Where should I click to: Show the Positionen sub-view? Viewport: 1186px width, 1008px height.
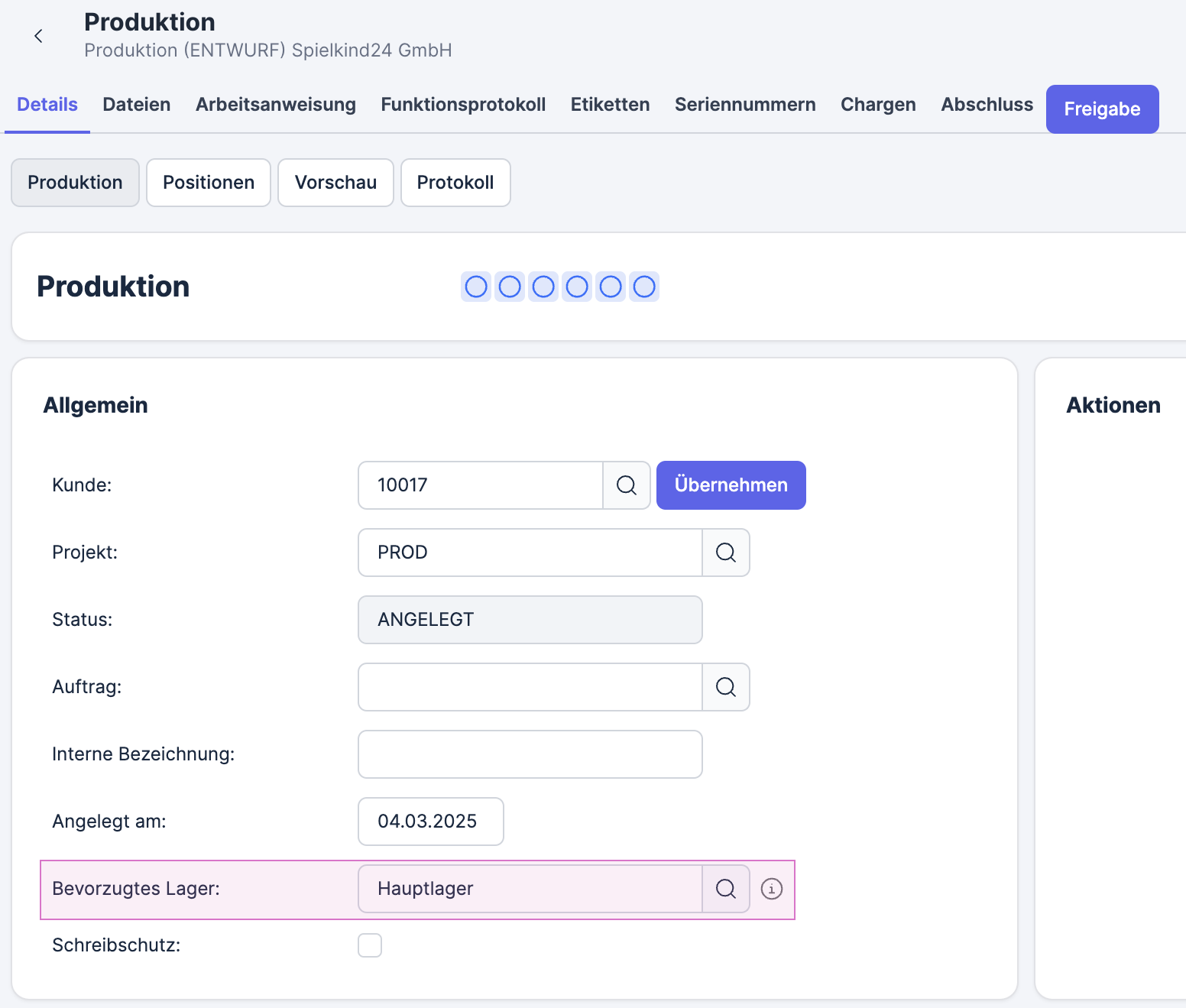[x=209, y=183]
